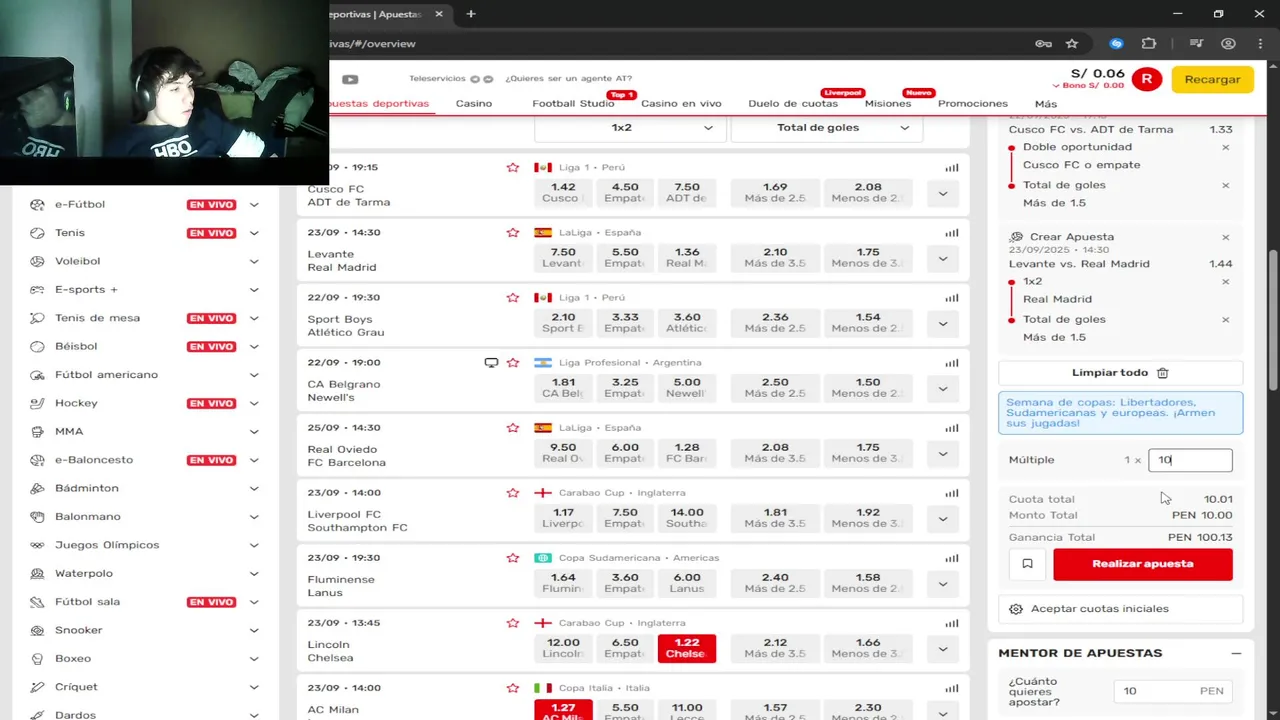Click the YouTube icon in top bar
Viewport: 1280px width, 720px height.
pyautogui.click(x=350, y=79)
